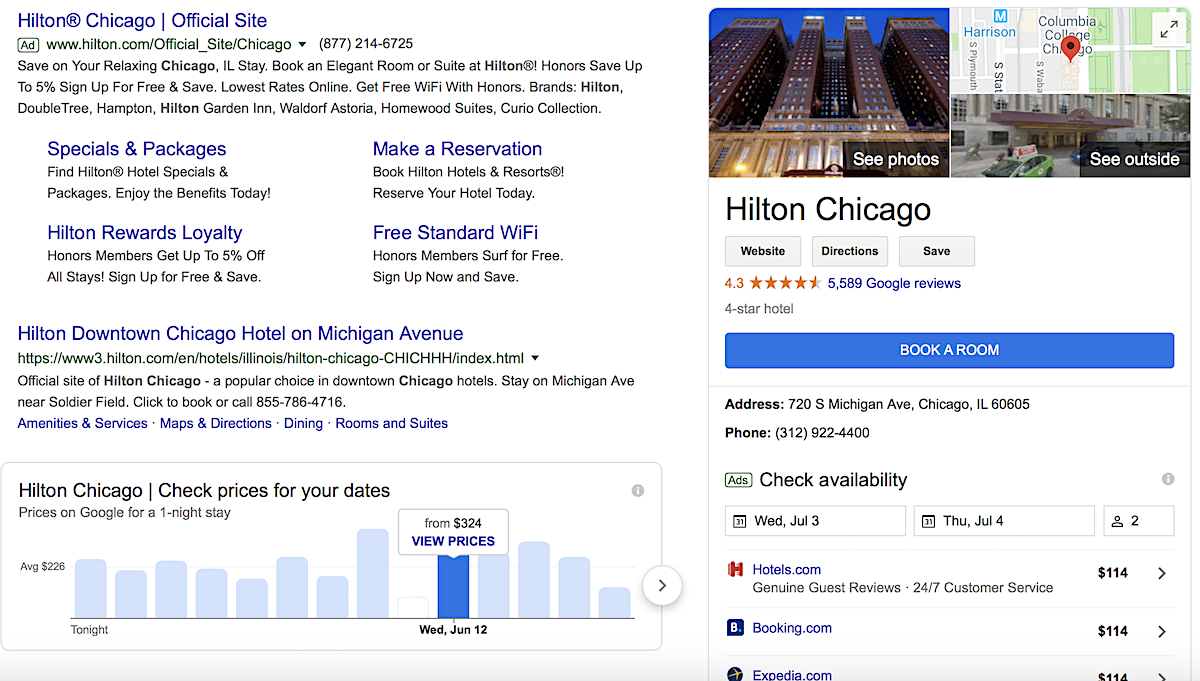Click the BOOK A ROOM button
The height and width of the screenshot is (681, 1200).
[x=949, y=350]
